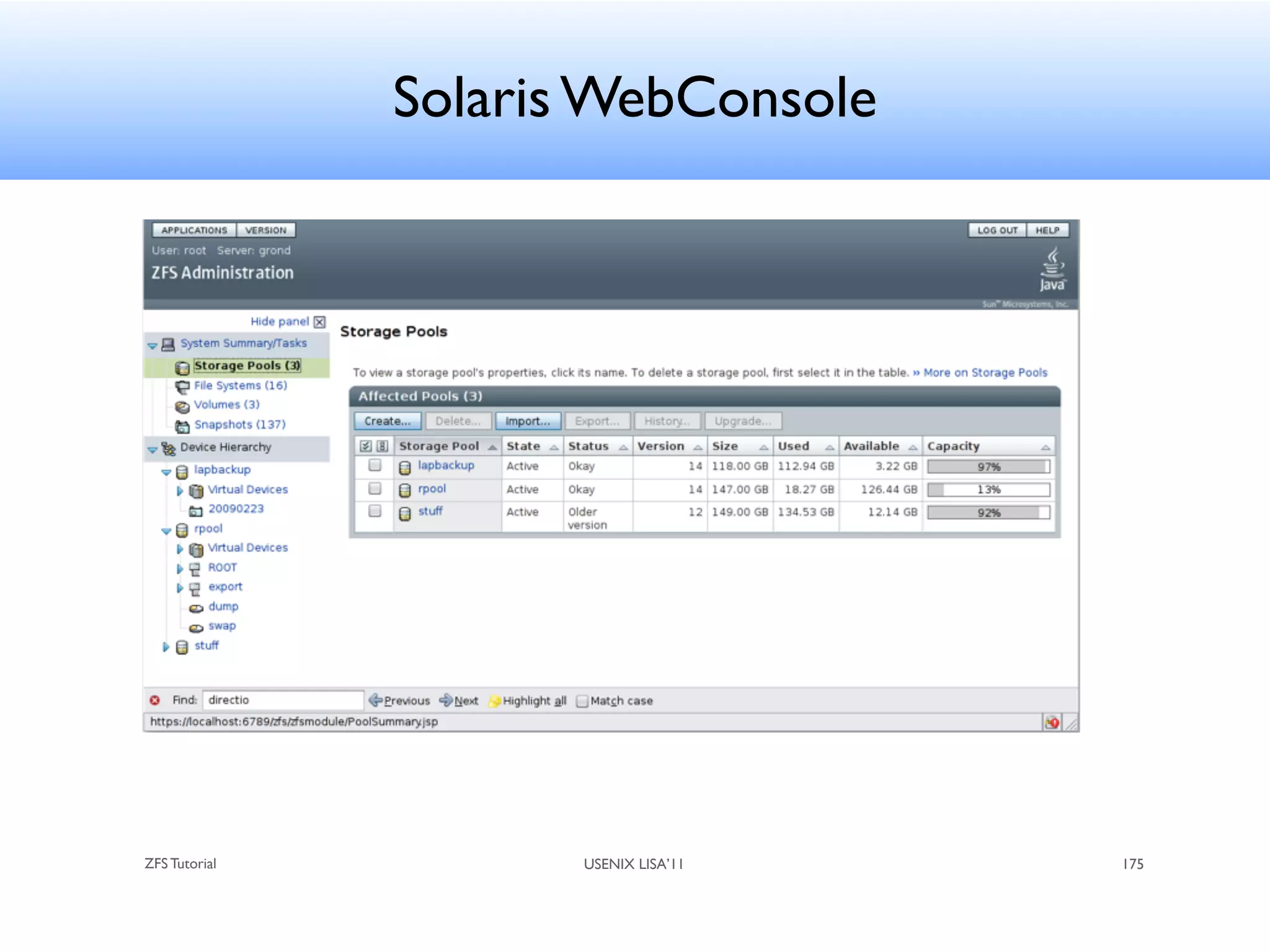Open the APPLICATIONS menu tab
This screenshot has width=1270, height=952.
tap(194, 231)
